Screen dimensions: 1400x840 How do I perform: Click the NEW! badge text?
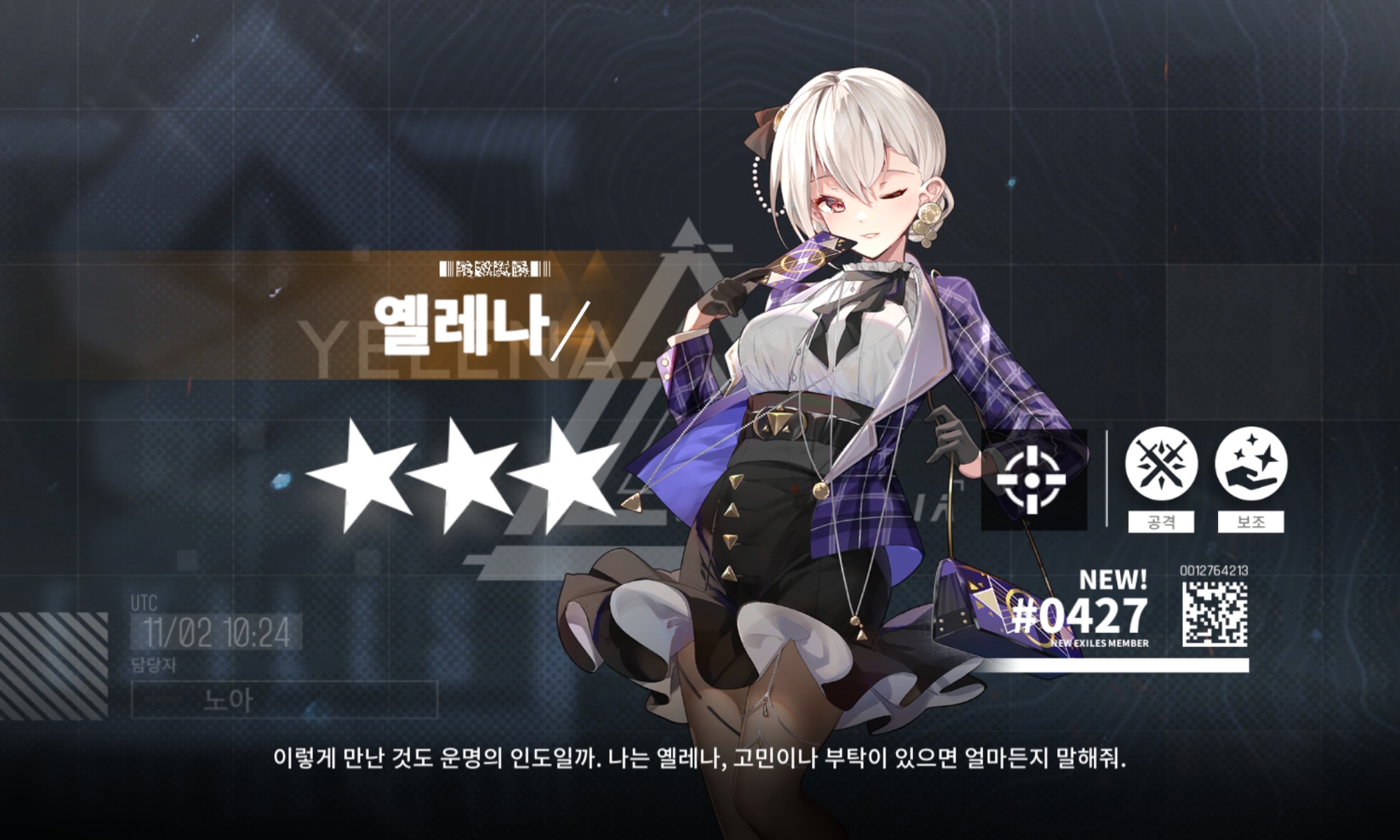point(1113,580)
